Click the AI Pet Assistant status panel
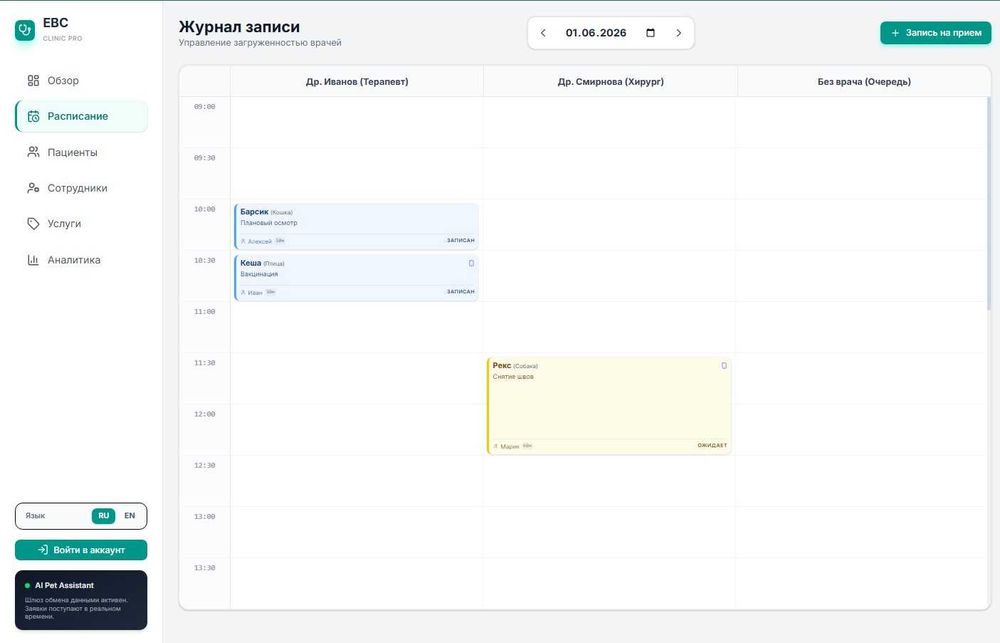The width and height of the screenshot is (1000, 643). (81, 600)
